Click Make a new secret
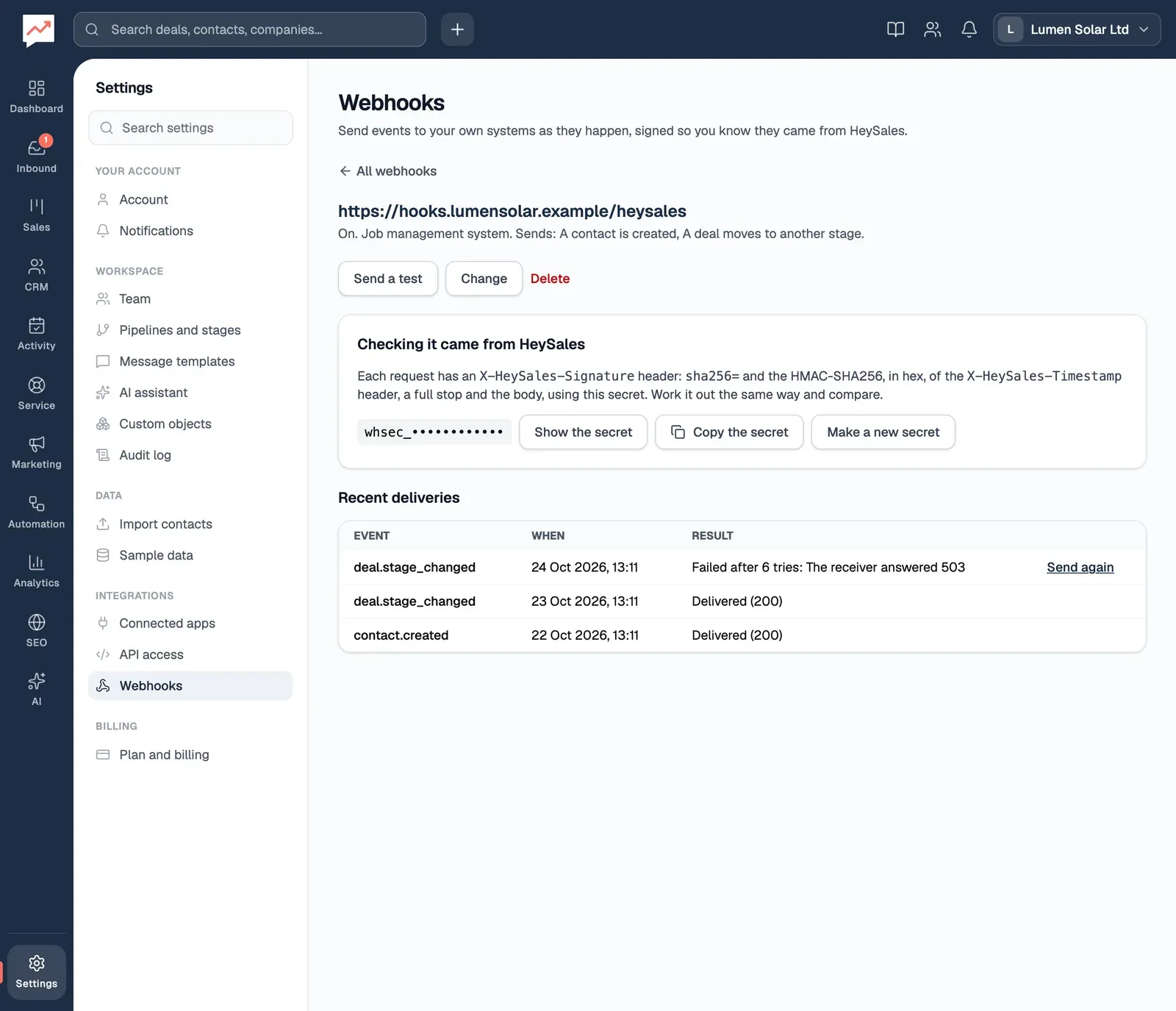Screen dimensions: 1176x1011 883,432
